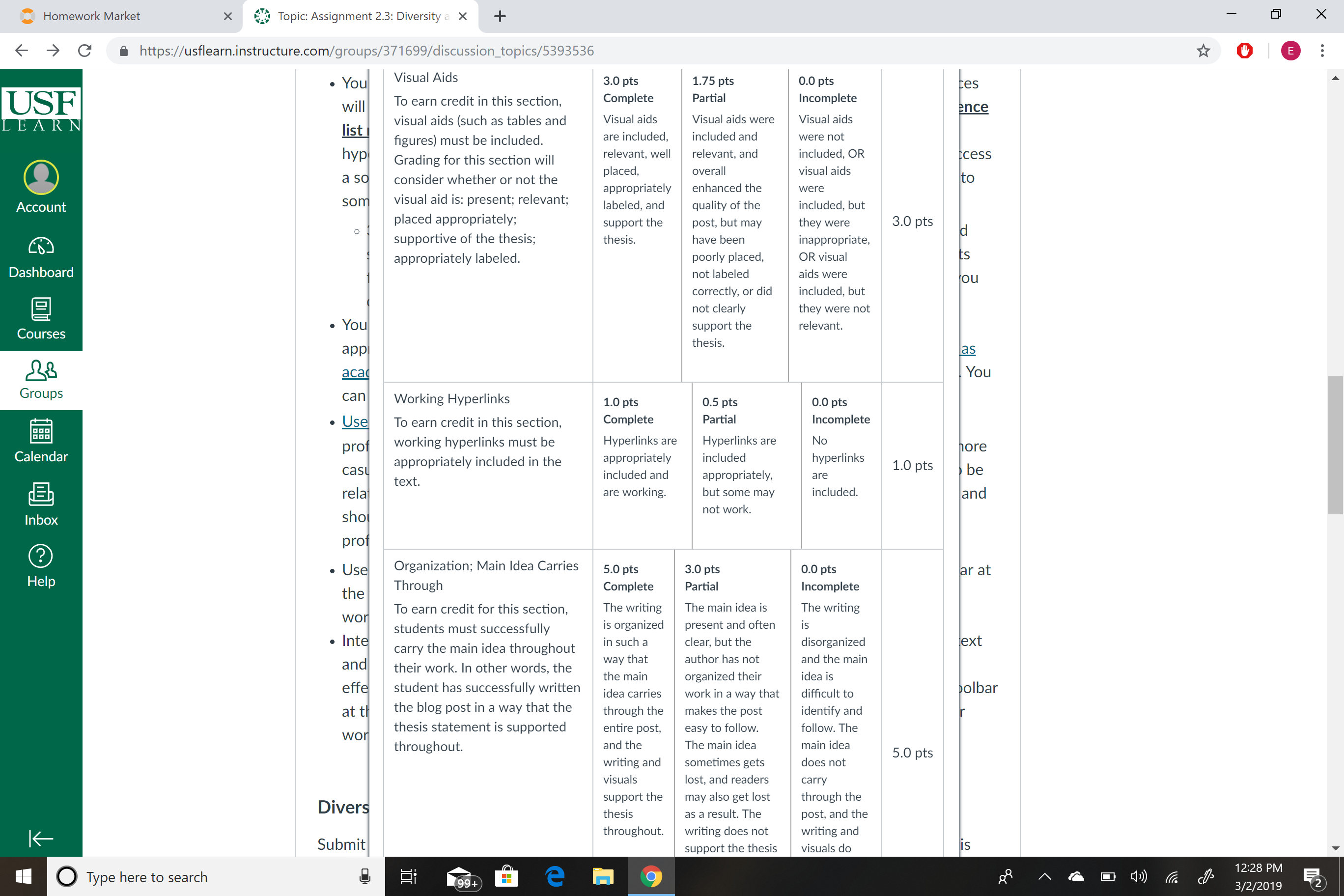1344x896 pixels.
Task: Open the Action Center notifications
Action: point(1313,878)
